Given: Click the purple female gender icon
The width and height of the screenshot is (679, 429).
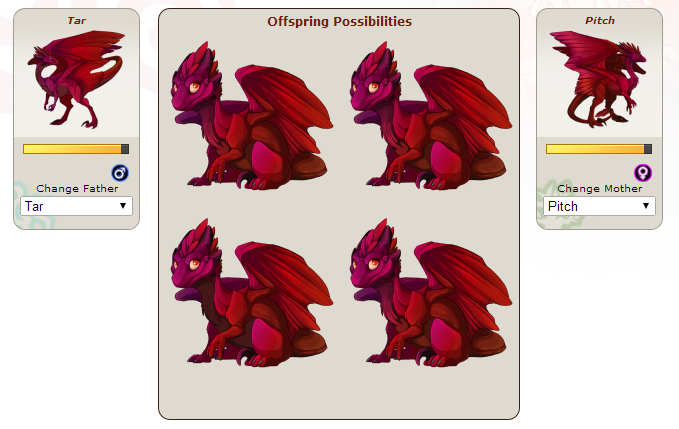Looking at the screenshot, I should click(643, 173).
